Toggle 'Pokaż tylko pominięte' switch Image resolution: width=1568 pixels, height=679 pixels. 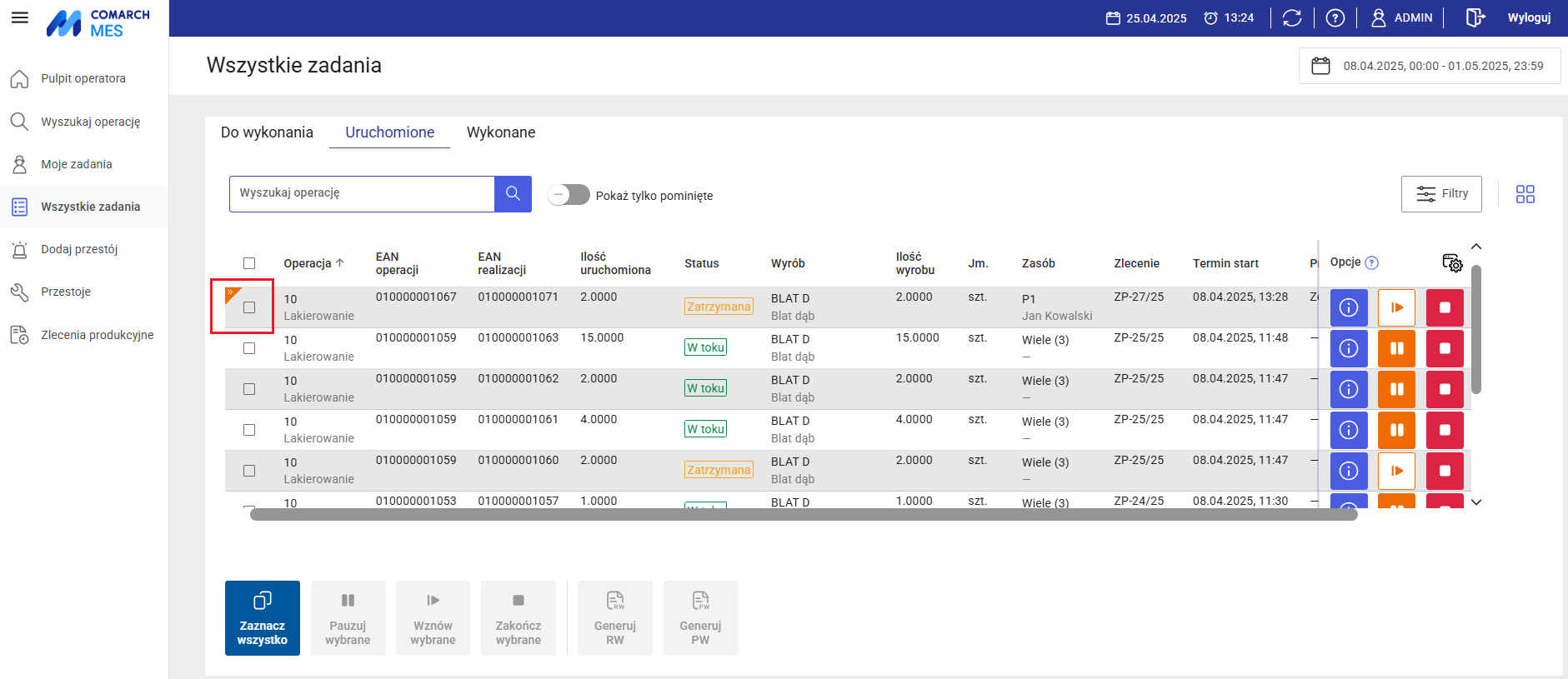569,195
